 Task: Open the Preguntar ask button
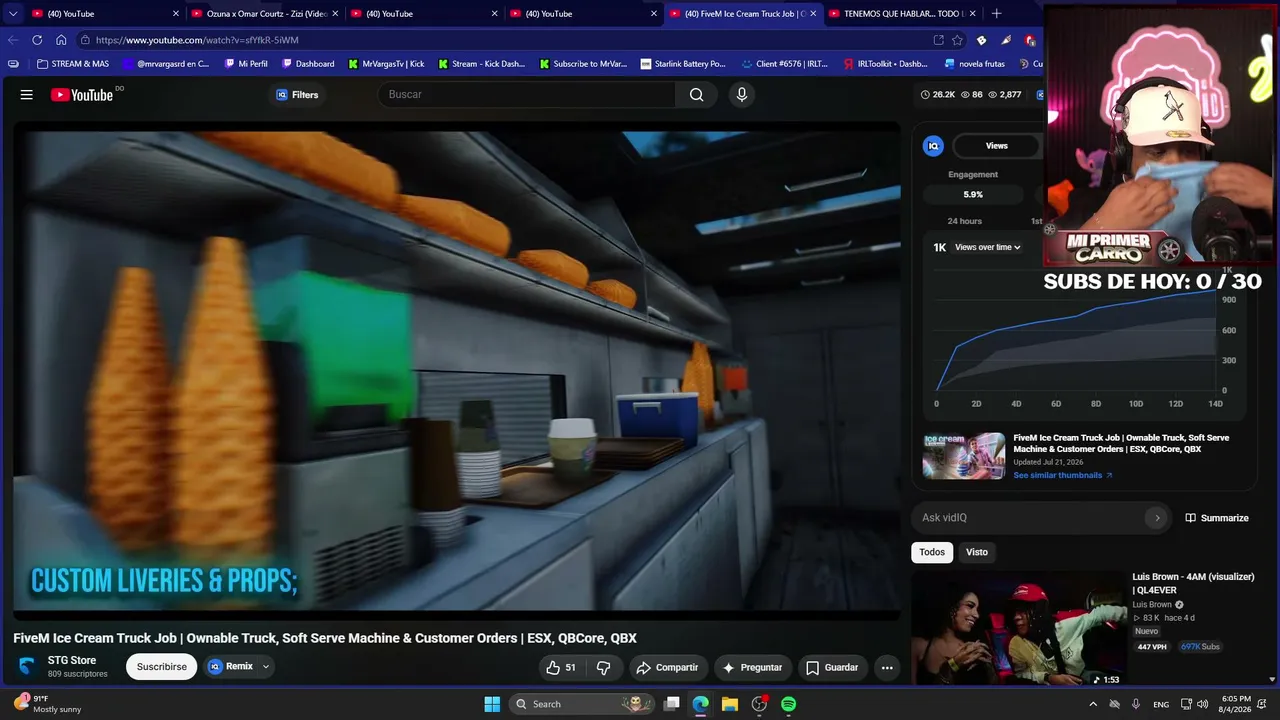(x=752, y=667)
